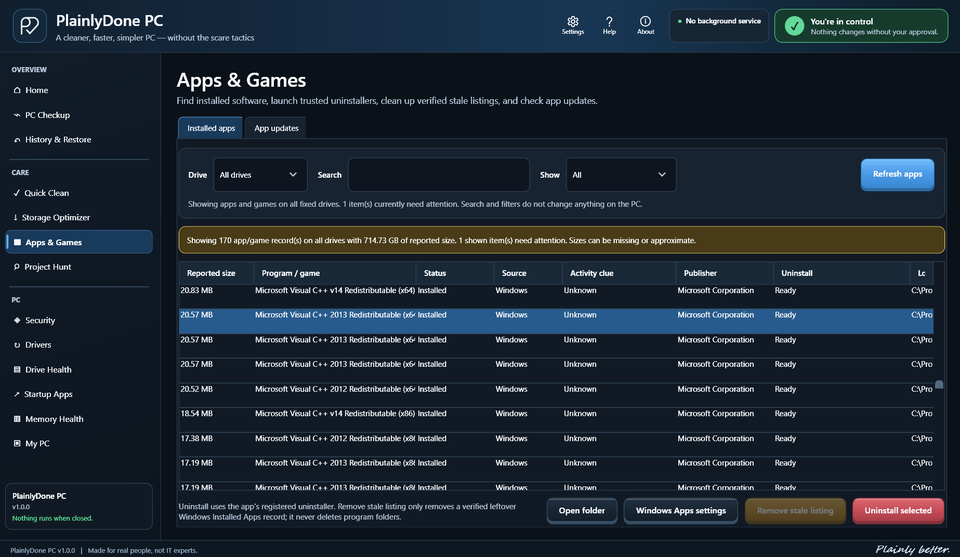
Task: Select the 17.38 MB Visual C++ 2012 row
Action: point(556,444)
